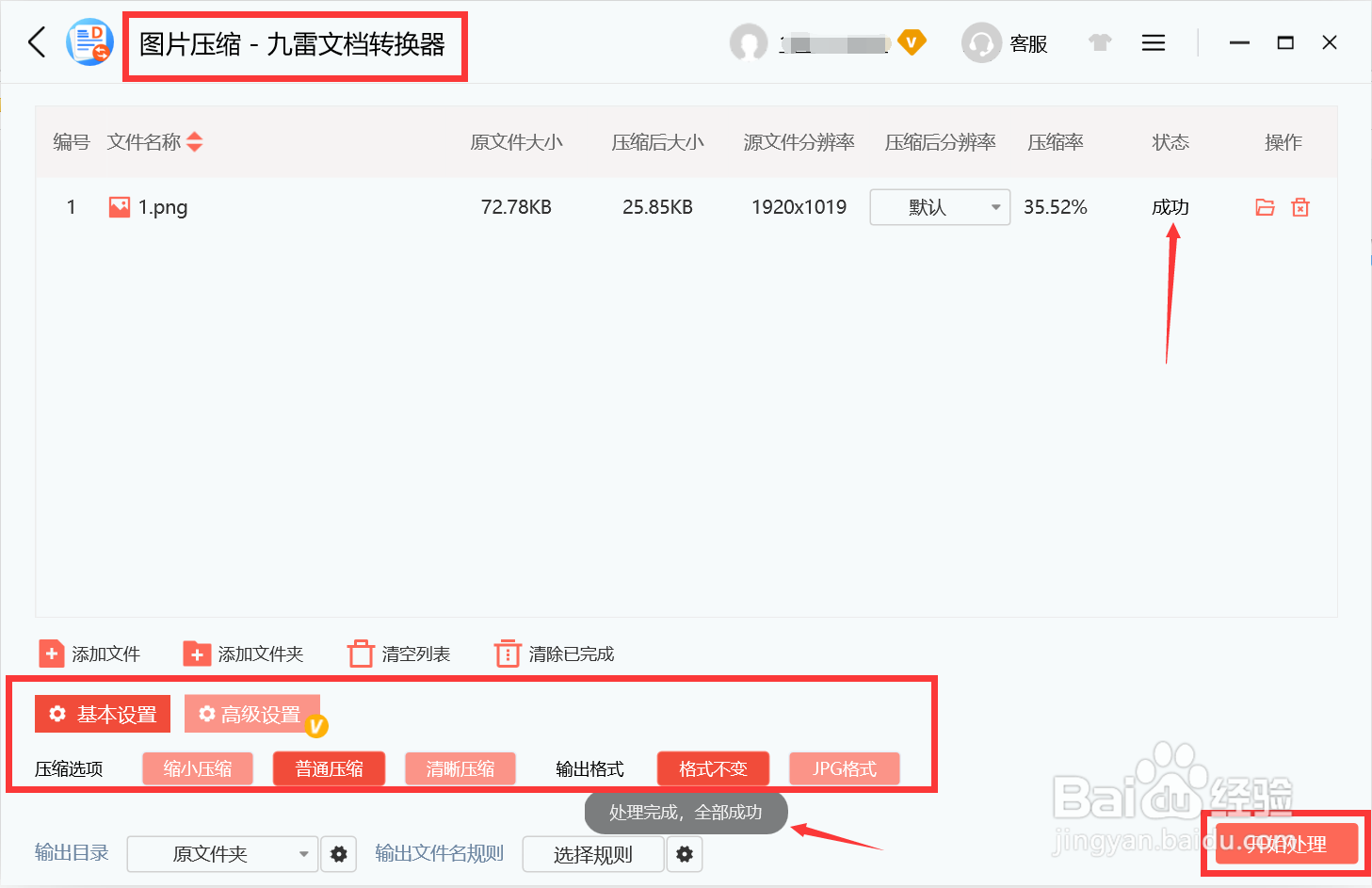Click the 输出目录 label
The height and width of the screenshot is (888, 1372).
pyautogui.click(x=72, y=853)
